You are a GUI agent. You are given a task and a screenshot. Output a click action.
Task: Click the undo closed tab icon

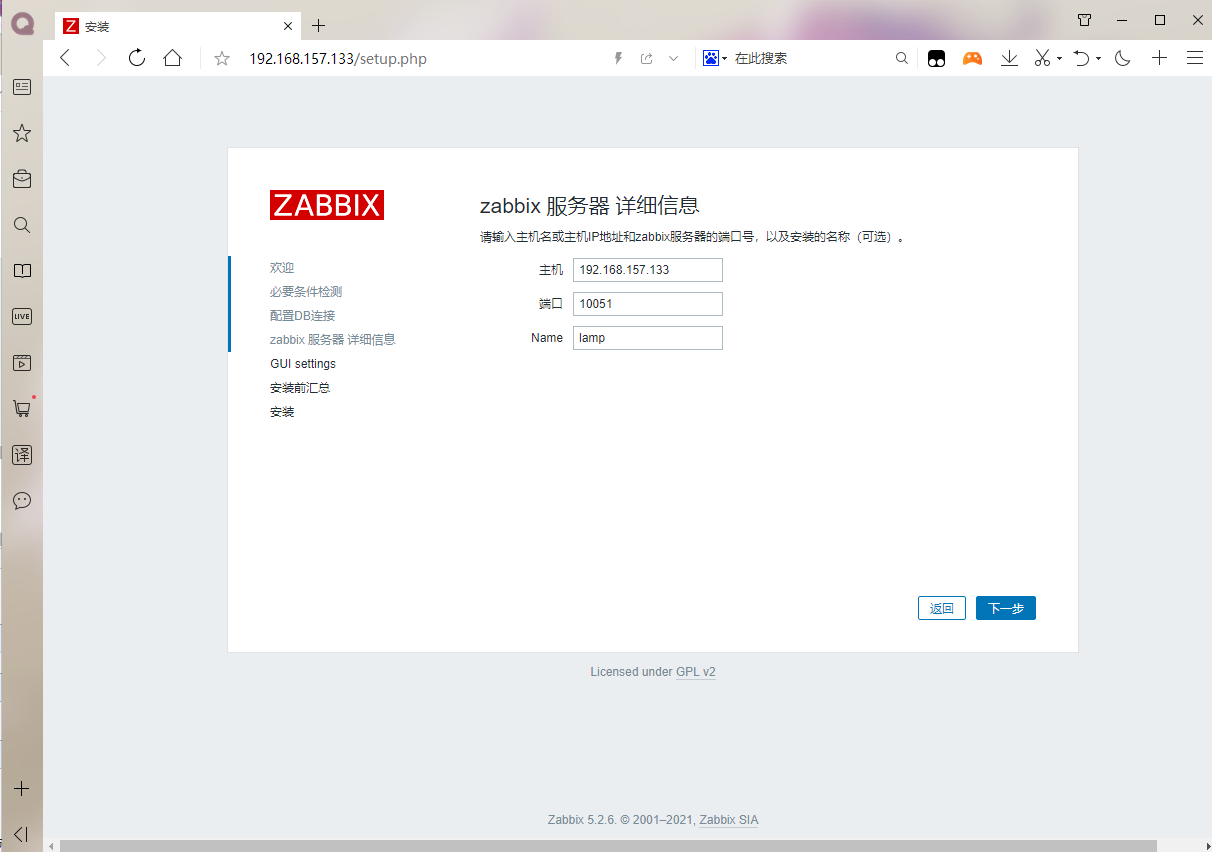click(x=1081, y=58)
